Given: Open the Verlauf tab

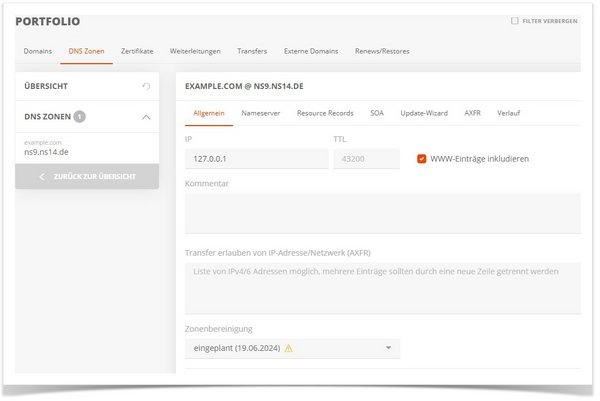Looking at the screenshot, I should click(508, 113).
